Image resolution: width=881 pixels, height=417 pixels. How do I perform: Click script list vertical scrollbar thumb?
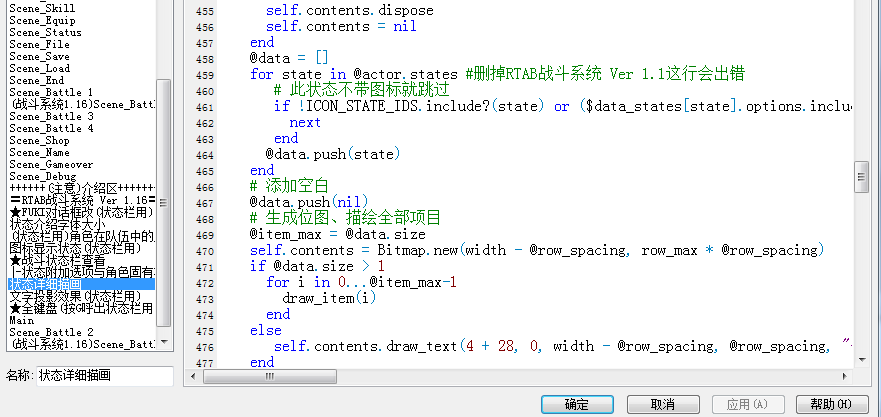point(164,202)
